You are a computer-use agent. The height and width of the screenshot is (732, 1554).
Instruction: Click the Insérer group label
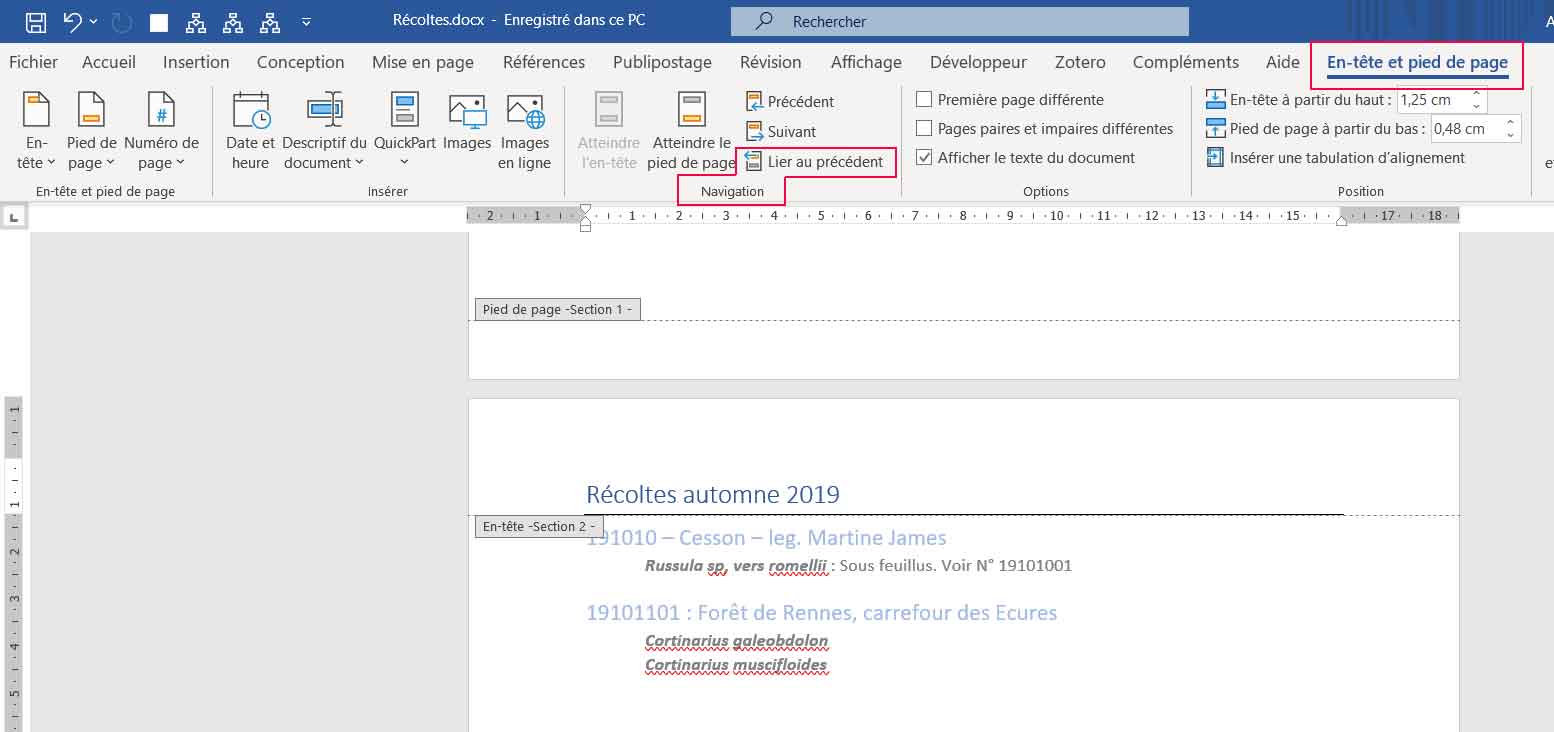(x=388, y=191)
